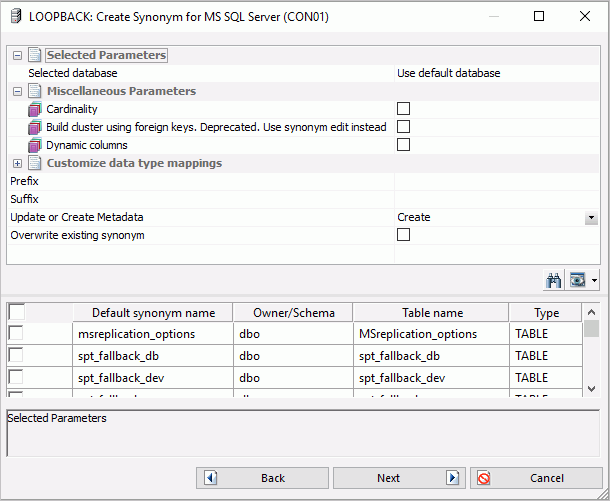This screenshot has height=501, width=610.
Task: Click the Cancel button
Action: (x=536, y=478)
